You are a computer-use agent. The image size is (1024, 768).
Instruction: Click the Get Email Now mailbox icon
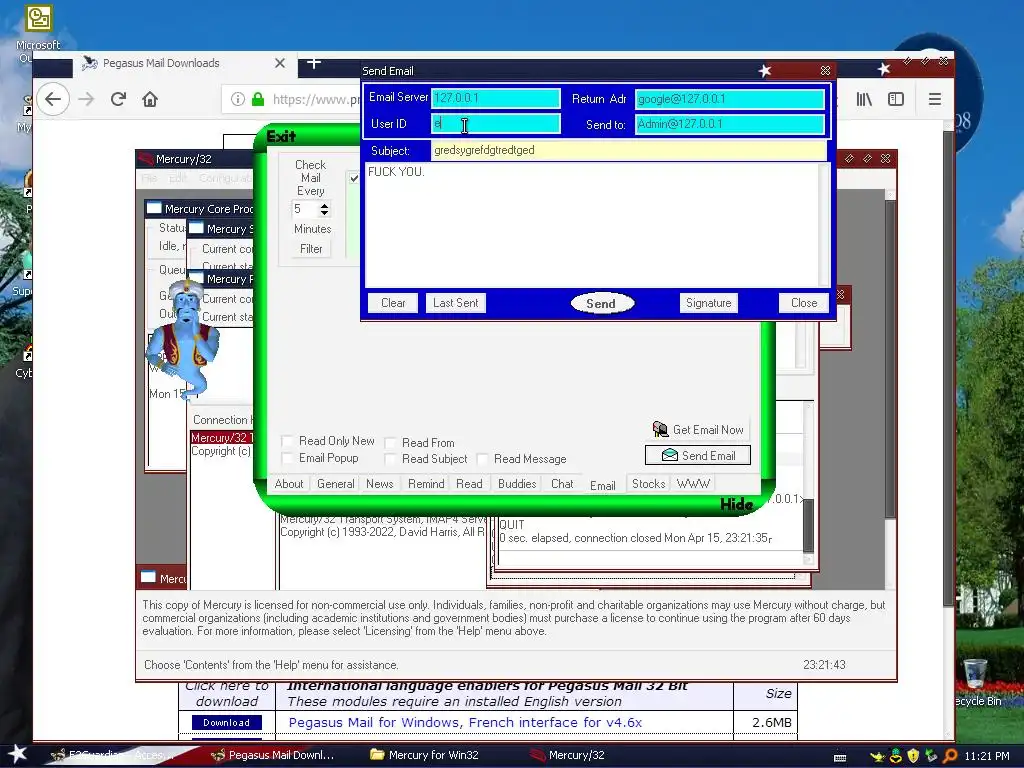(660, 429)
